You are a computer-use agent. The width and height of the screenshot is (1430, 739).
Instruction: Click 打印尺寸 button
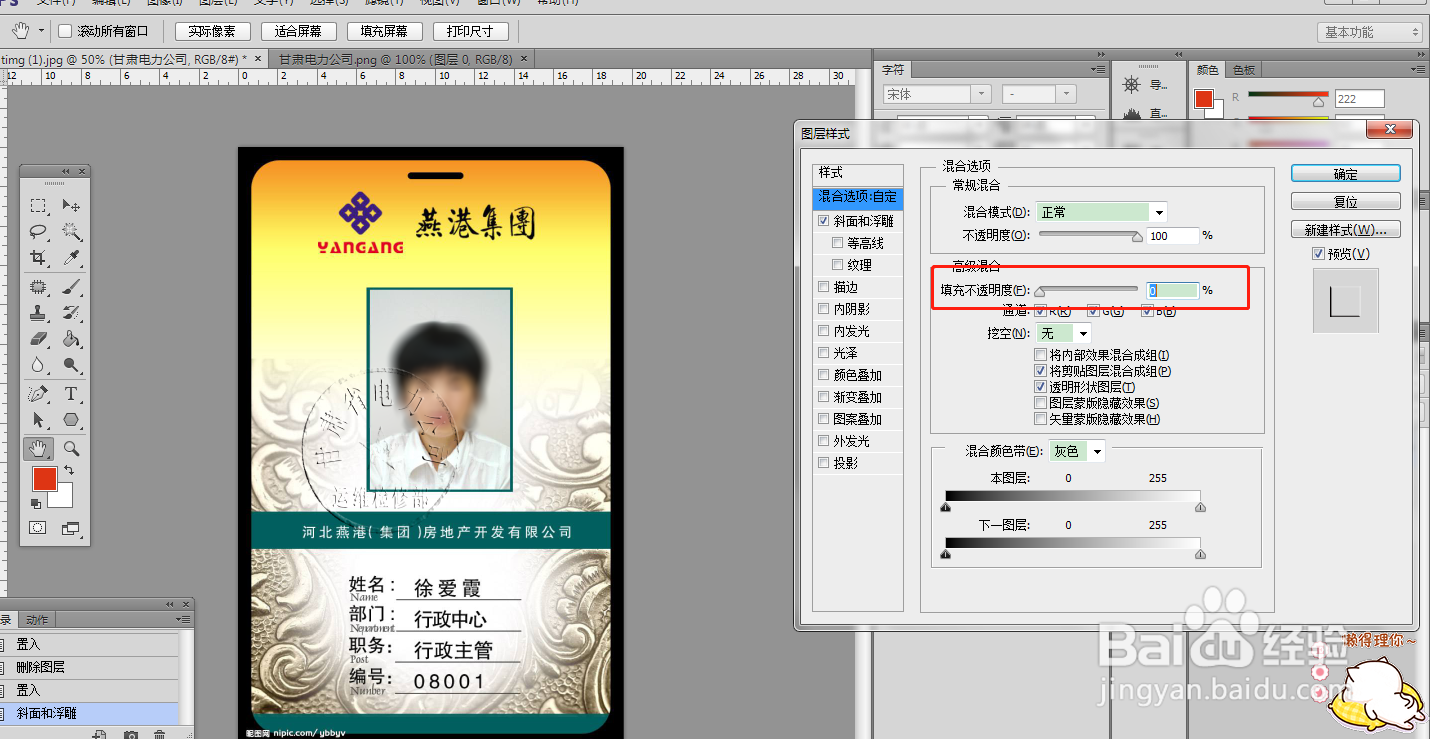click(470, 32)
